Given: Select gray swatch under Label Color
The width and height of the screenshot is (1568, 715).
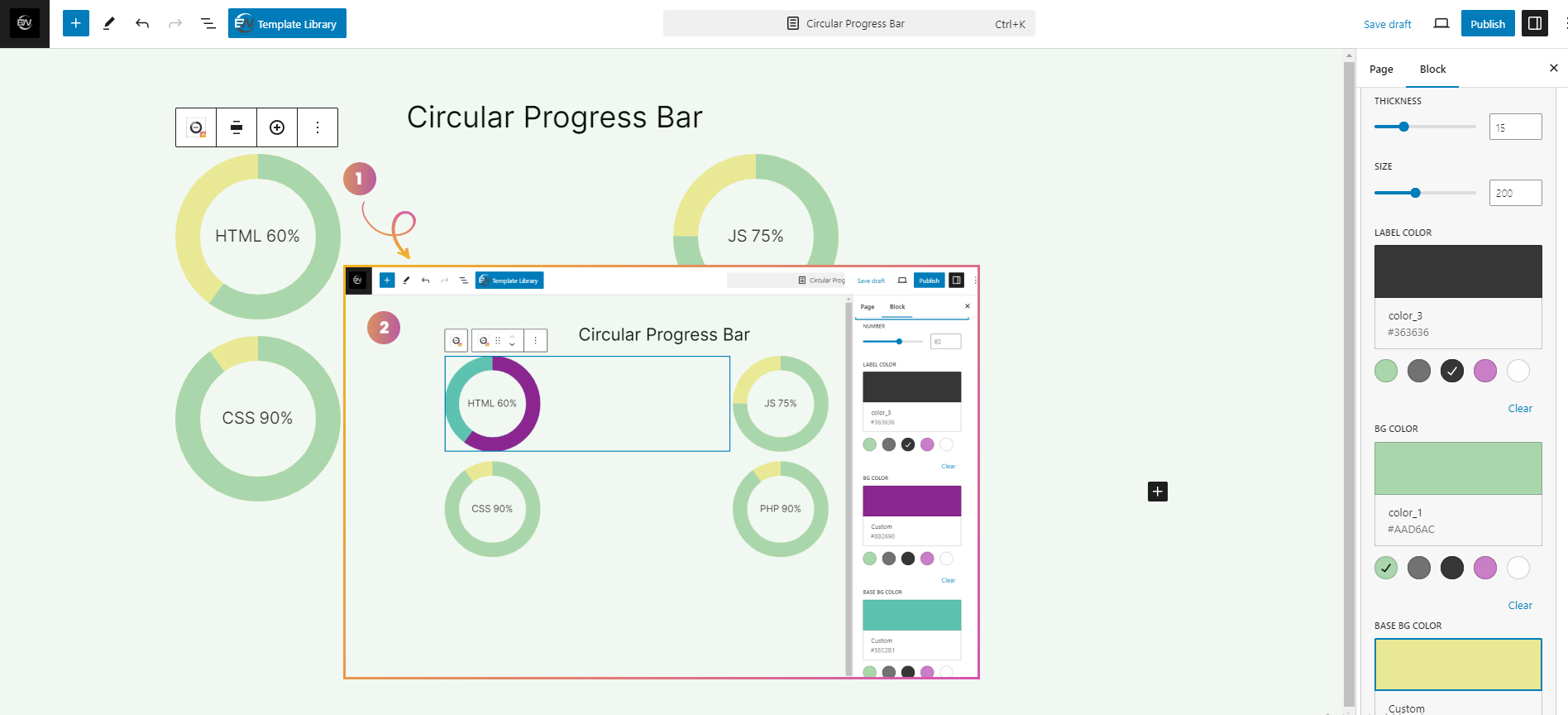Looking at the screenshot, I should click(x=1419, y=371).
